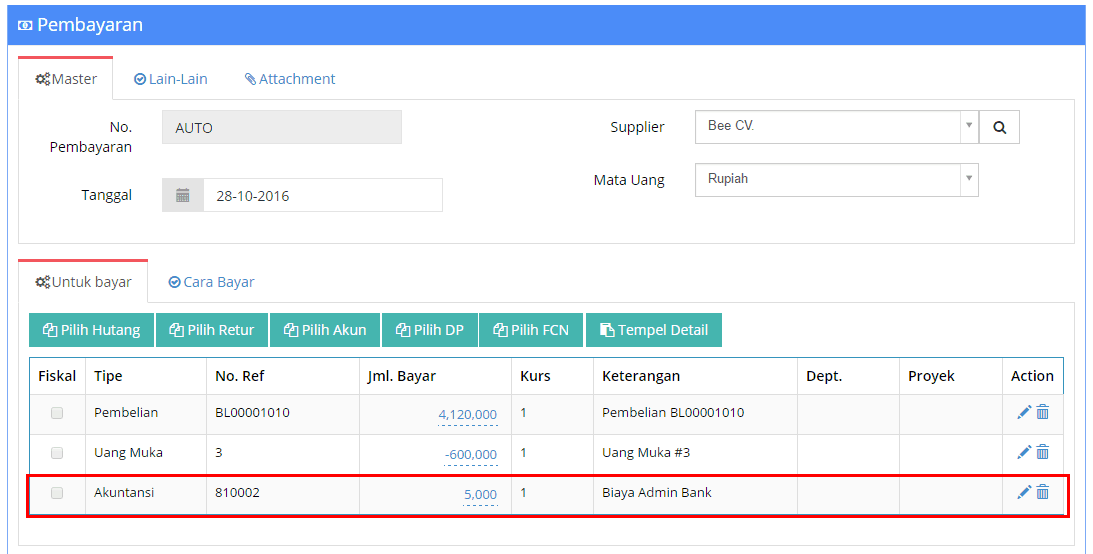
Task: Search supplier with magnifier button
Action: tap(999, 128)
